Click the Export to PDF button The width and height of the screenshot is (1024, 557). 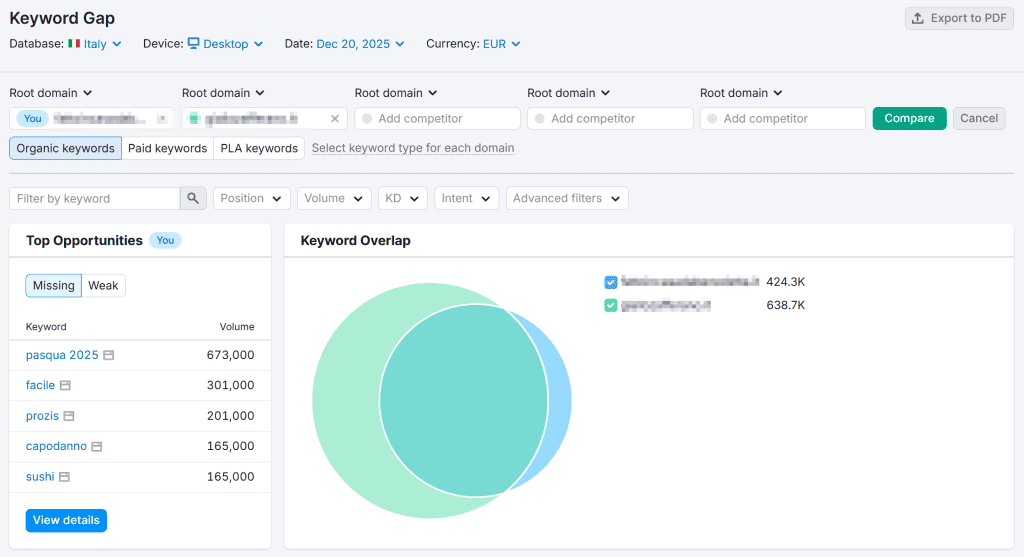click(959, 18)
